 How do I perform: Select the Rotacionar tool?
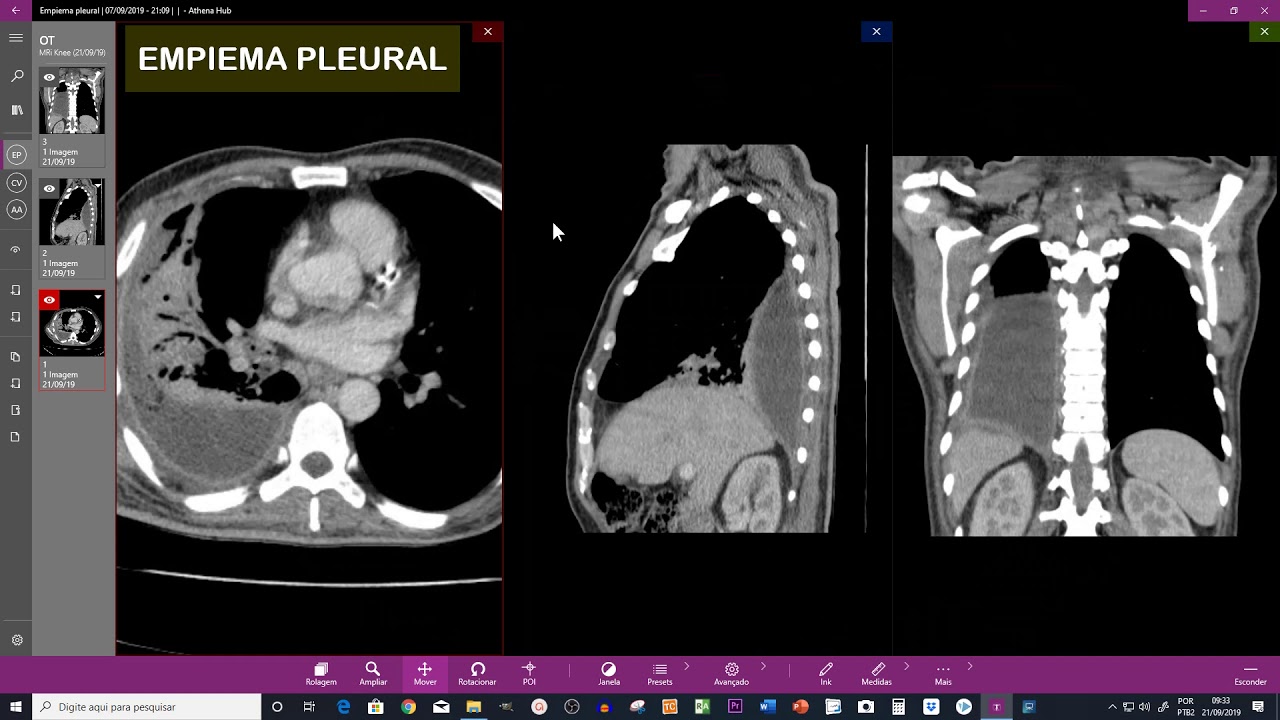point(477,673)
